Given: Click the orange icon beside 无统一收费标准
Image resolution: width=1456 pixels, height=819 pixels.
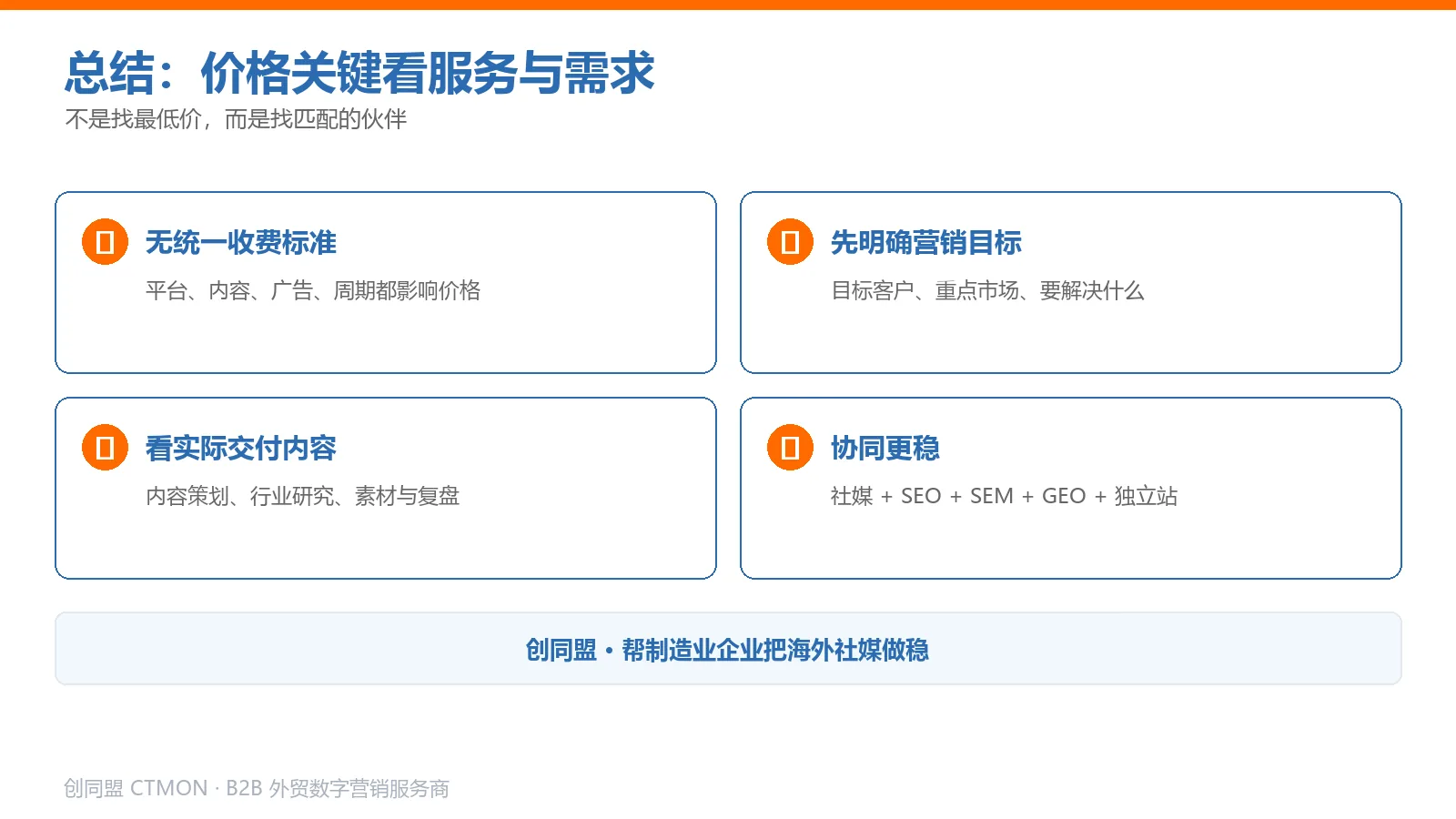Looking at the screenshot, I should (x=105, y=242).
